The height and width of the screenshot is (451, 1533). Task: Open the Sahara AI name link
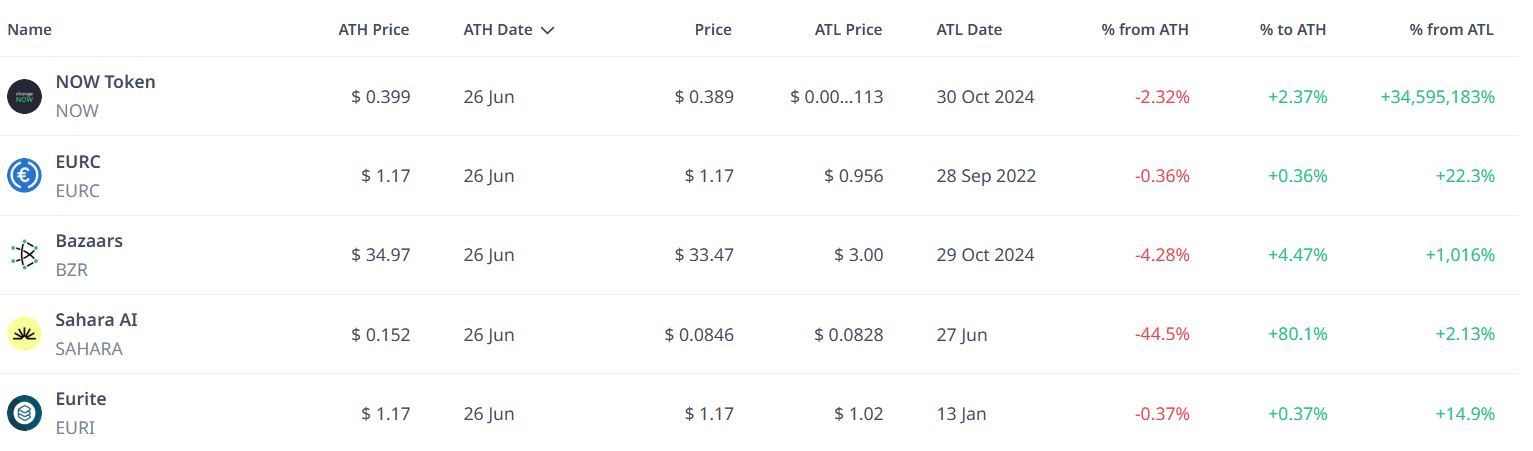[x=96, y=320]
